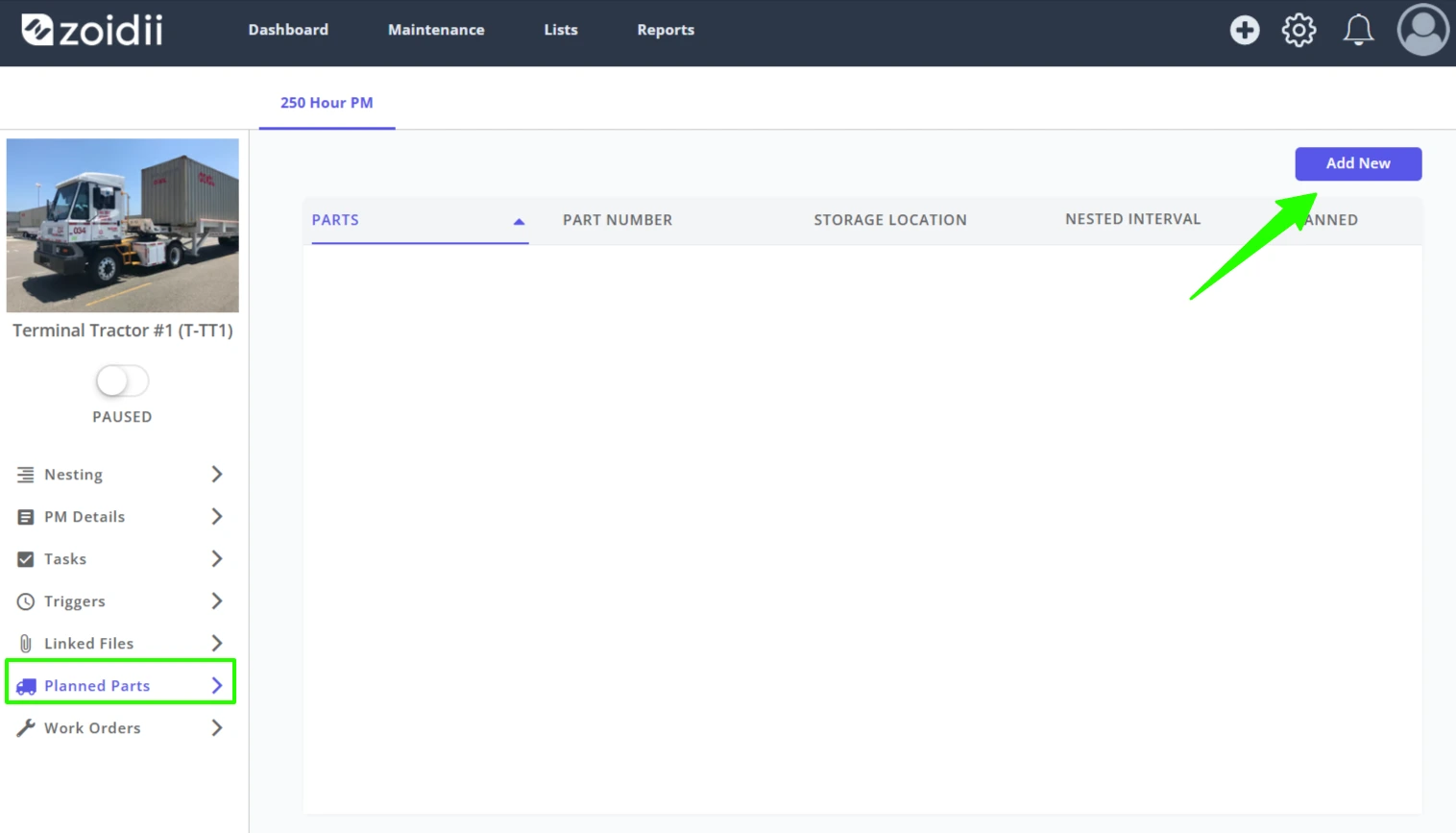Click the Add New button
The image size is (1456, 833).
(1358, 163)
